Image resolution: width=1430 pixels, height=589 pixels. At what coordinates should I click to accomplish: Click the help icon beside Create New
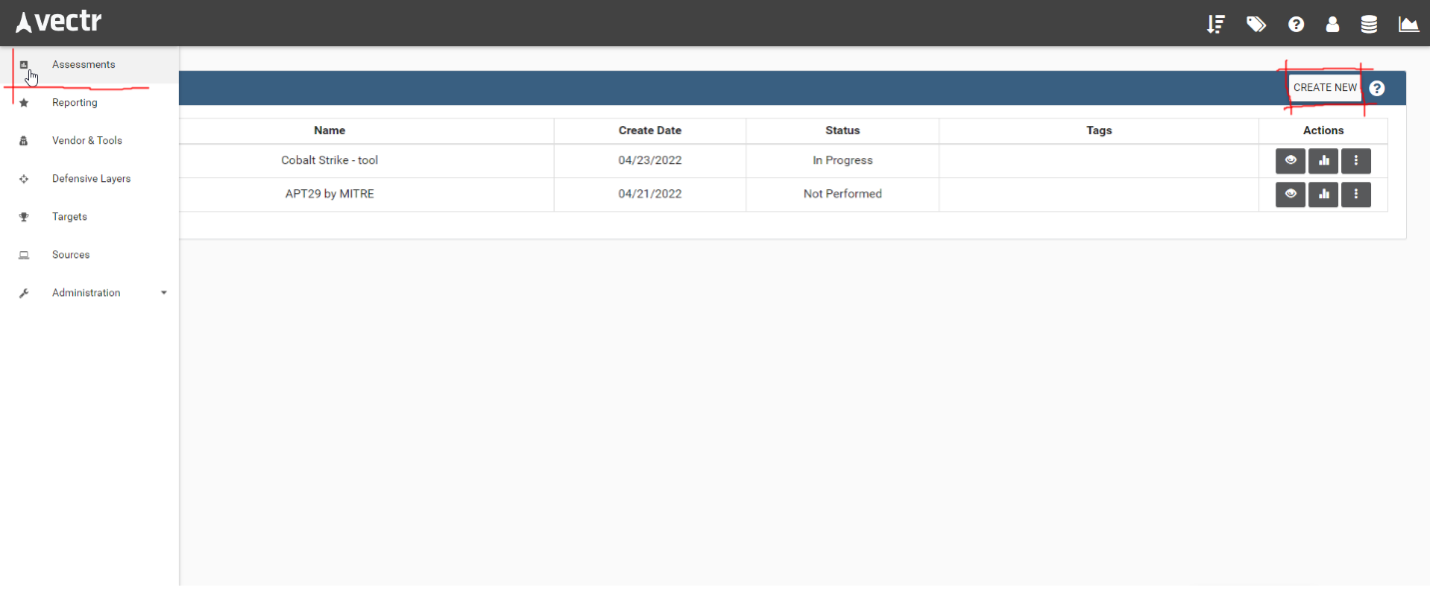1377,88
